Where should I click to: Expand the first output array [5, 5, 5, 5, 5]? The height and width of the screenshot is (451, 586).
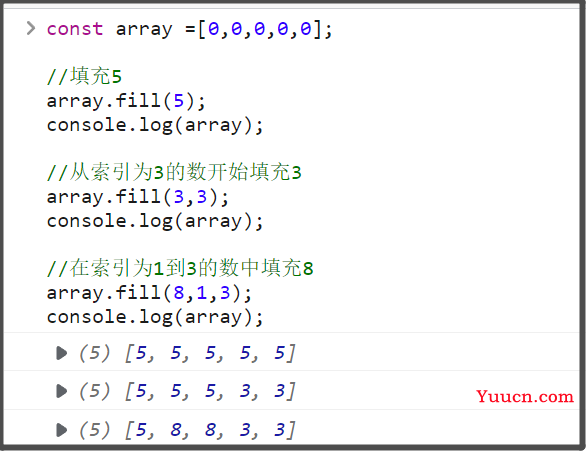pyautogui.click(x=62, y=353)
